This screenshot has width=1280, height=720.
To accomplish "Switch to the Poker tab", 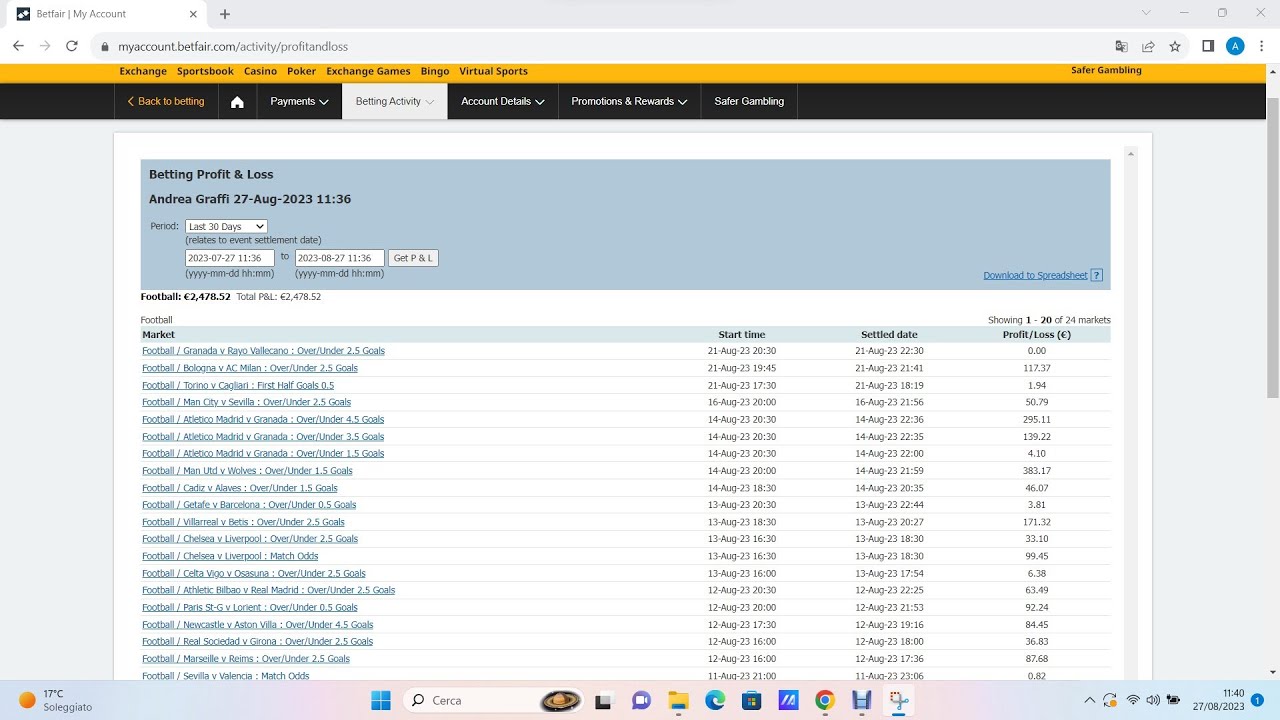I will tap(301, 71).
